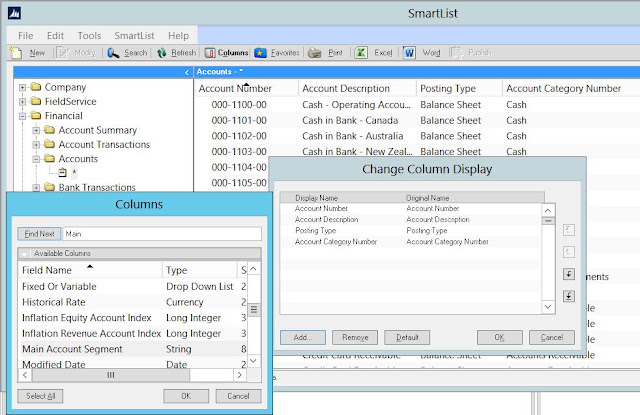Viewport: 640px width, 415px height.
Task: Click the Favorites star icon
Action: (260, 53)
